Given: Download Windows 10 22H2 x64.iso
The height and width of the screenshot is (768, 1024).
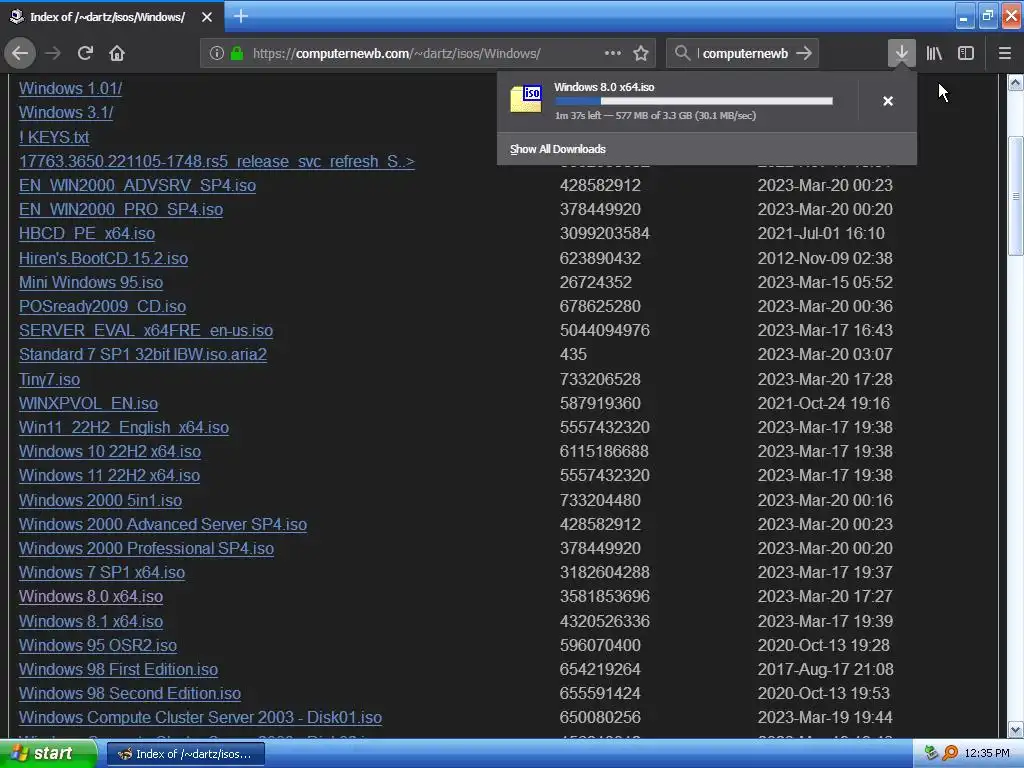Looking at the screenshot, I should click(110, 451).
